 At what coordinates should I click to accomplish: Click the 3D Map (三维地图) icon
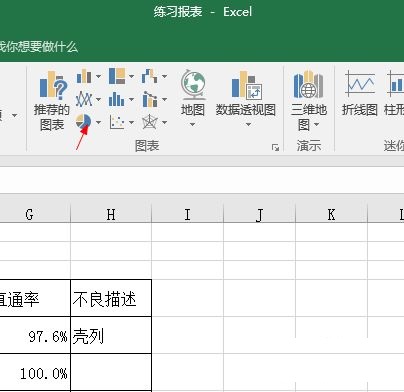click(308, 85)
